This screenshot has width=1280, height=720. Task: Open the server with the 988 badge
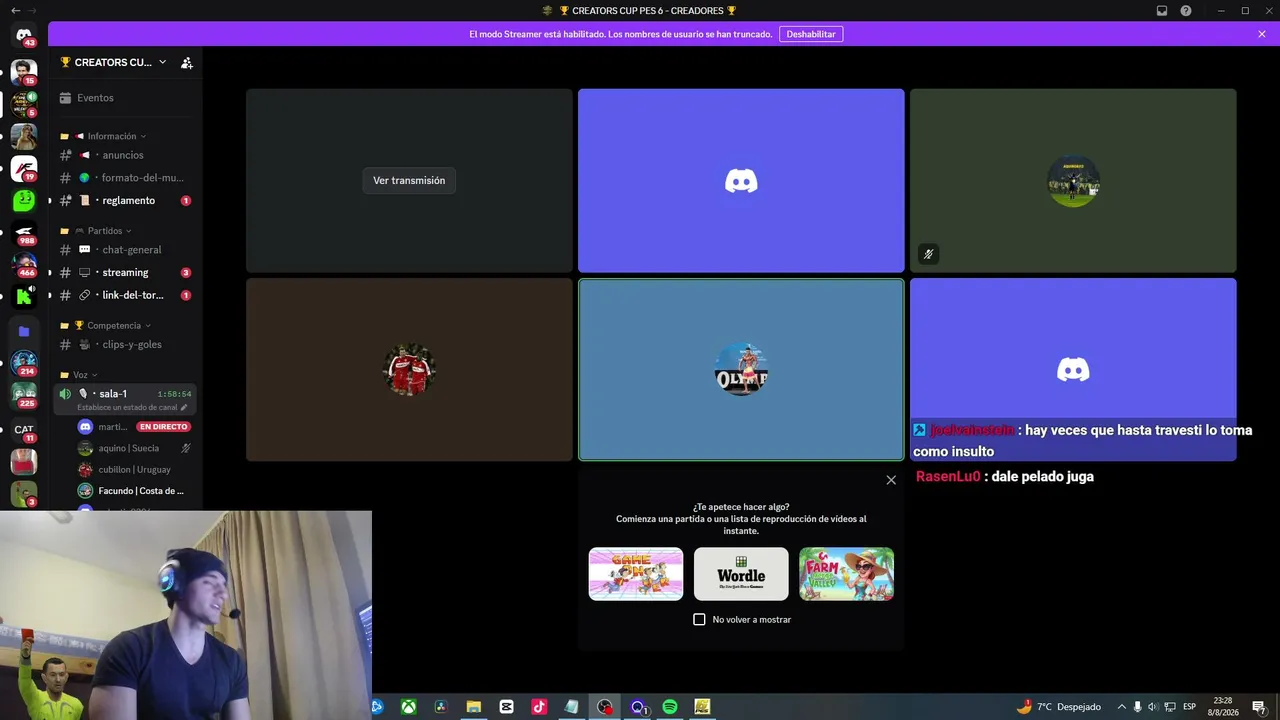24,233
